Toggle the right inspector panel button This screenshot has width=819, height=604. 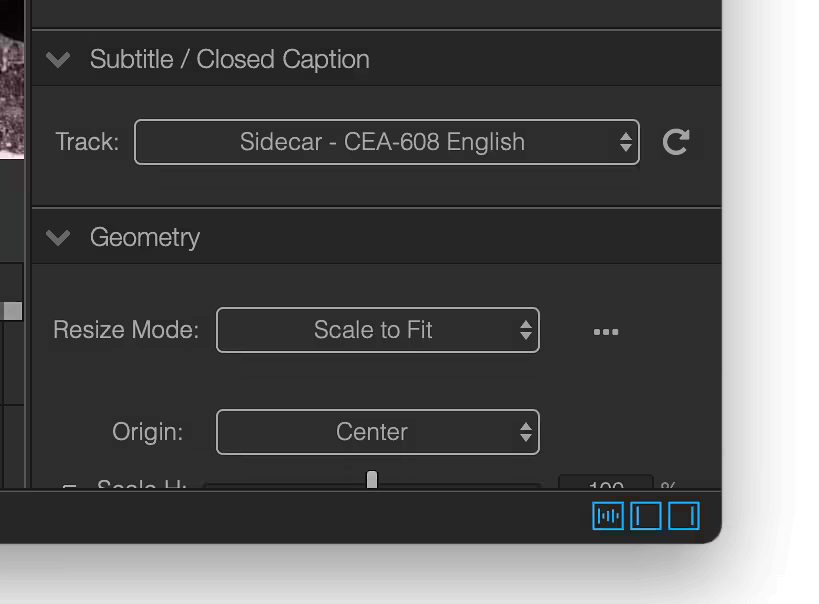(x=684, y=516)
